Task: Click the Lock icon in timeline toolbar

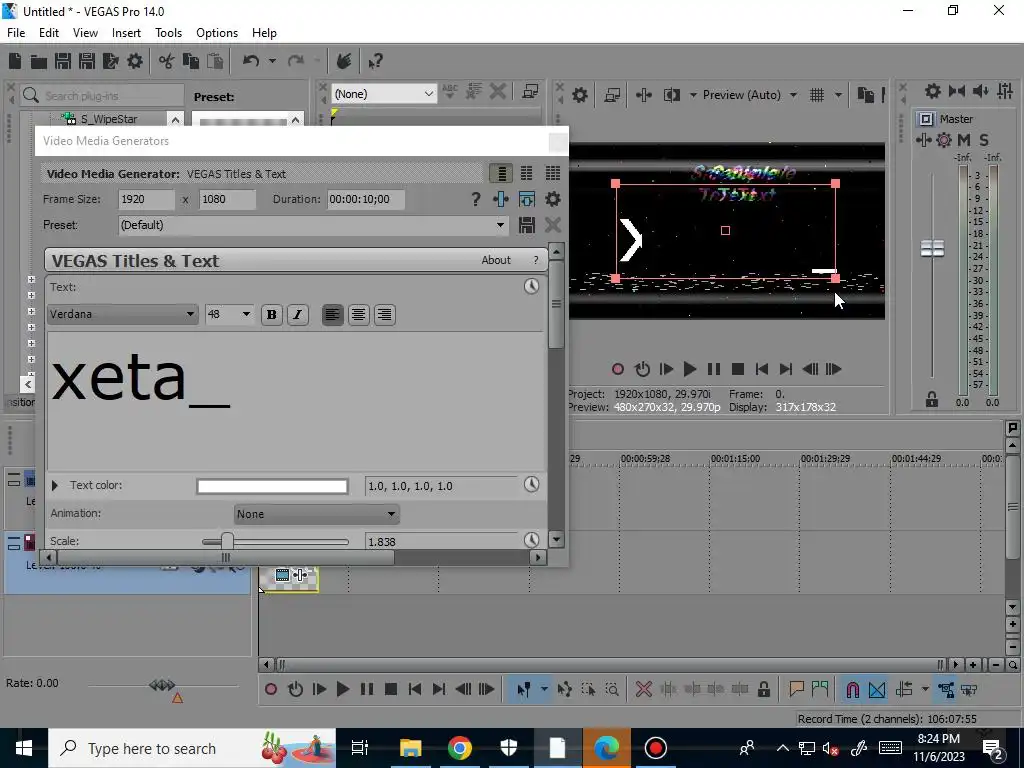Action: pyautogui.click(x=763, y=689)
